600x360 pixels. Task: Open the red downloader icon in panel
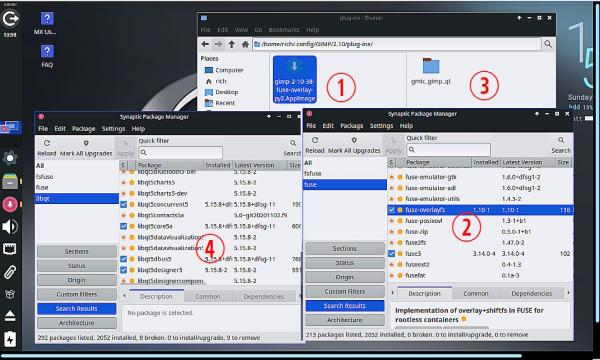[10, 204]
